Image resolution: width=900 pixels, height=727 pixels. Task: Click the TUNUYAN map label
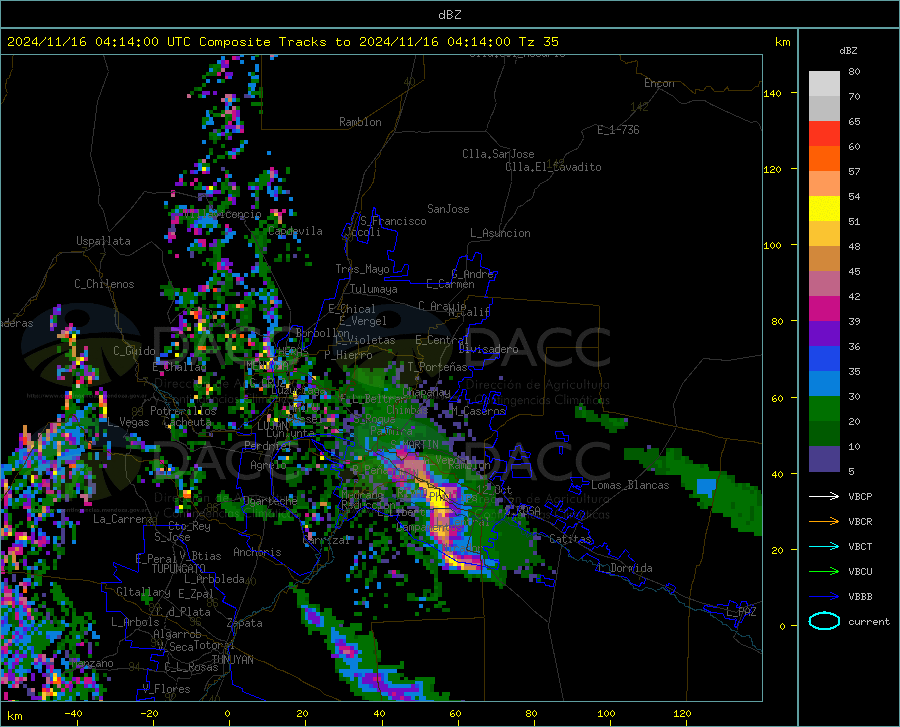[x=232, y=660]
